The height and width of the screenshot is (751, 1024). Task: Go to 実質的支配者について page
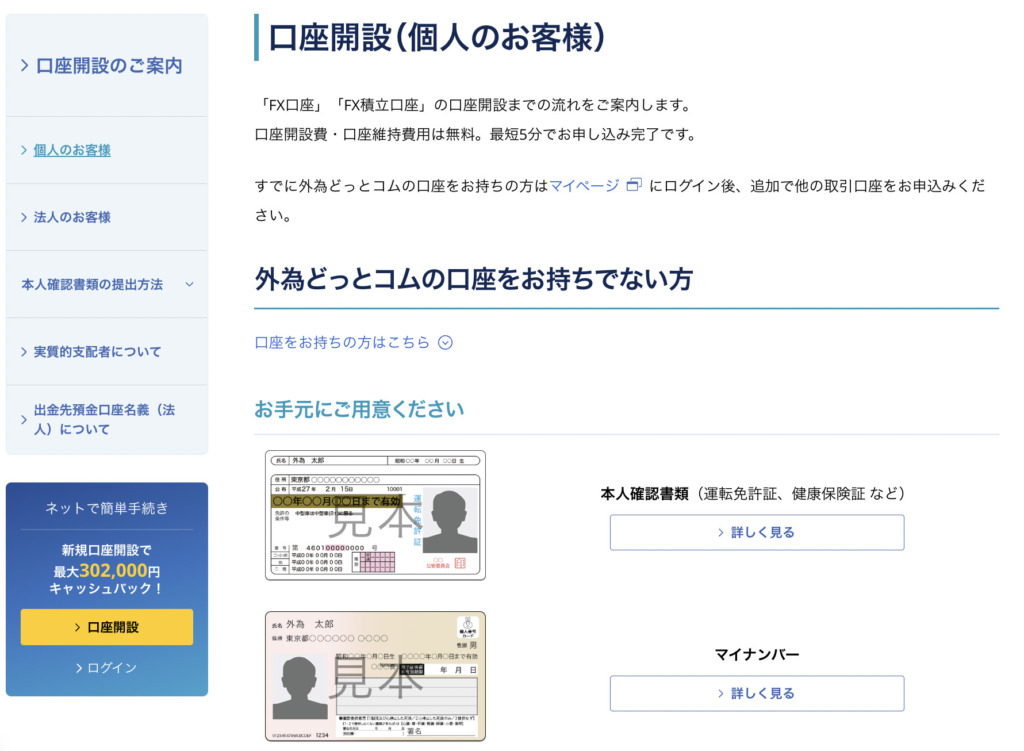coord(97,352)
